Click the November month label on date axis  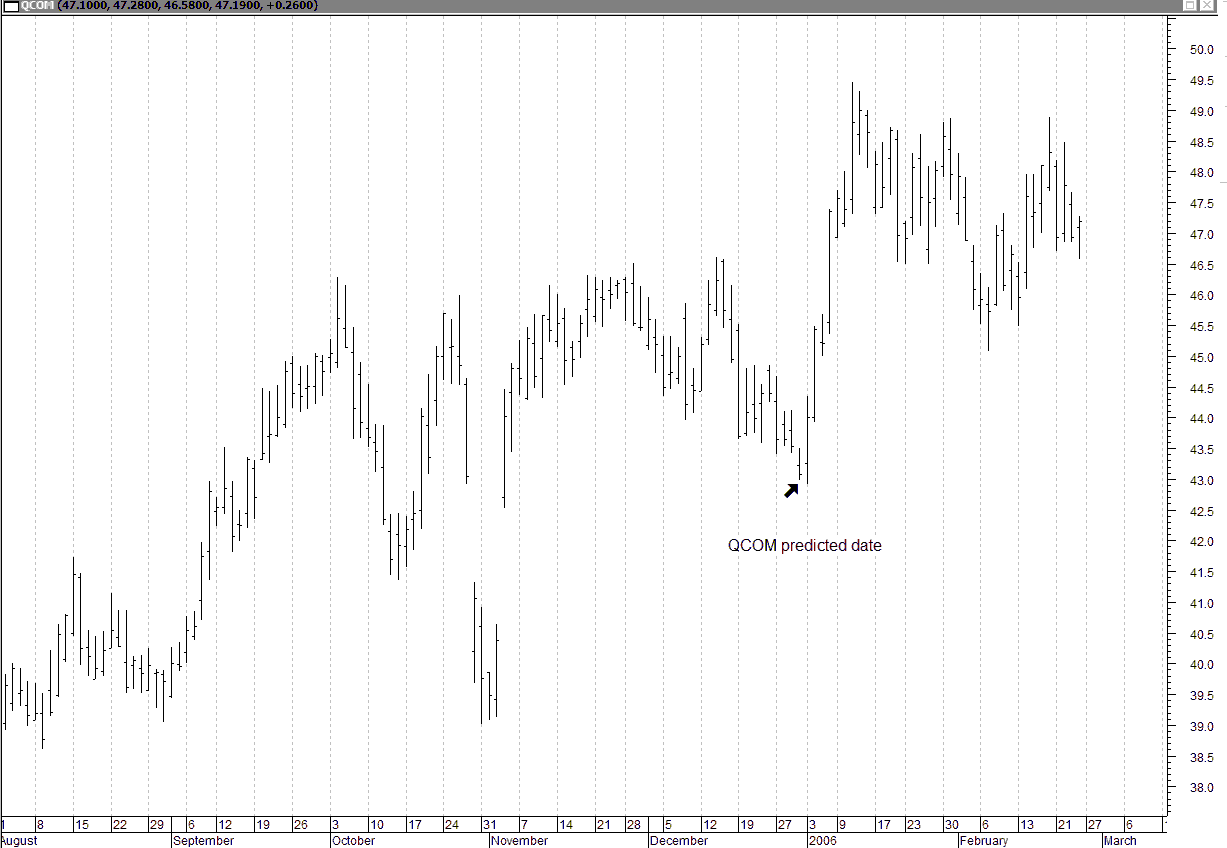click(x=520, y=841)
